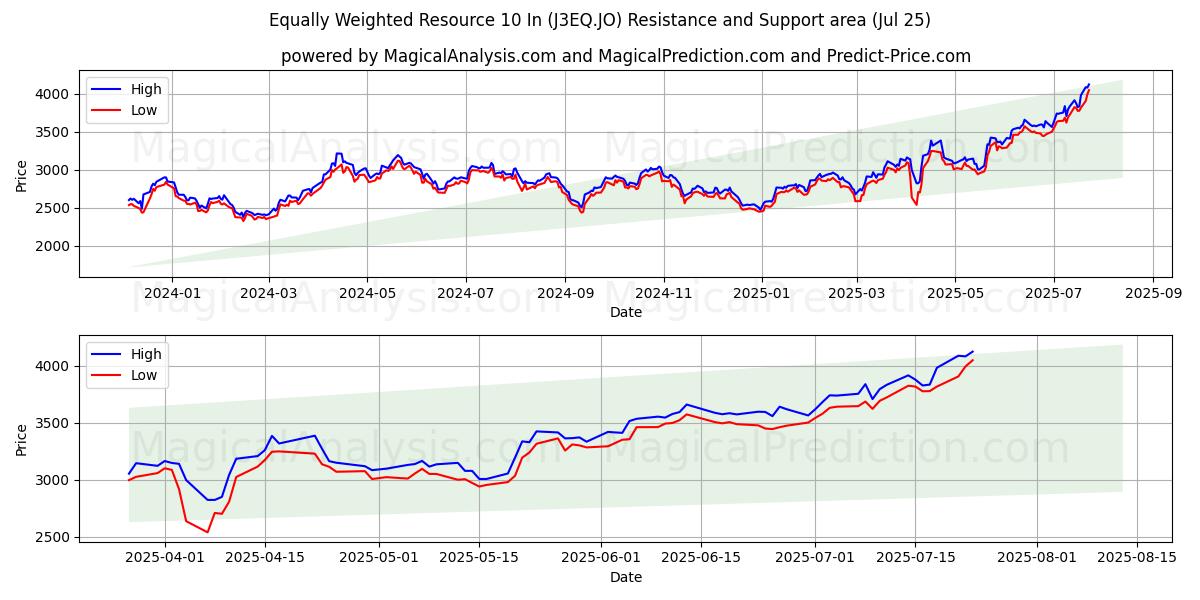Click the 4000 price tick on bottom chart

54,367
